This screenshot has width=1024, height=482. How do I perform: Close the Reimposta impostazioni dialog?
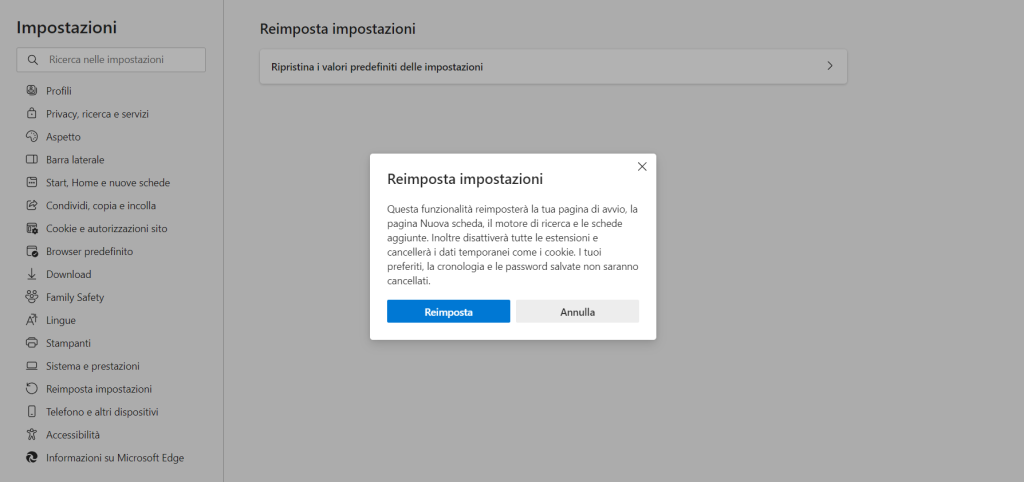pyautogui.click(x=642, y=167)
